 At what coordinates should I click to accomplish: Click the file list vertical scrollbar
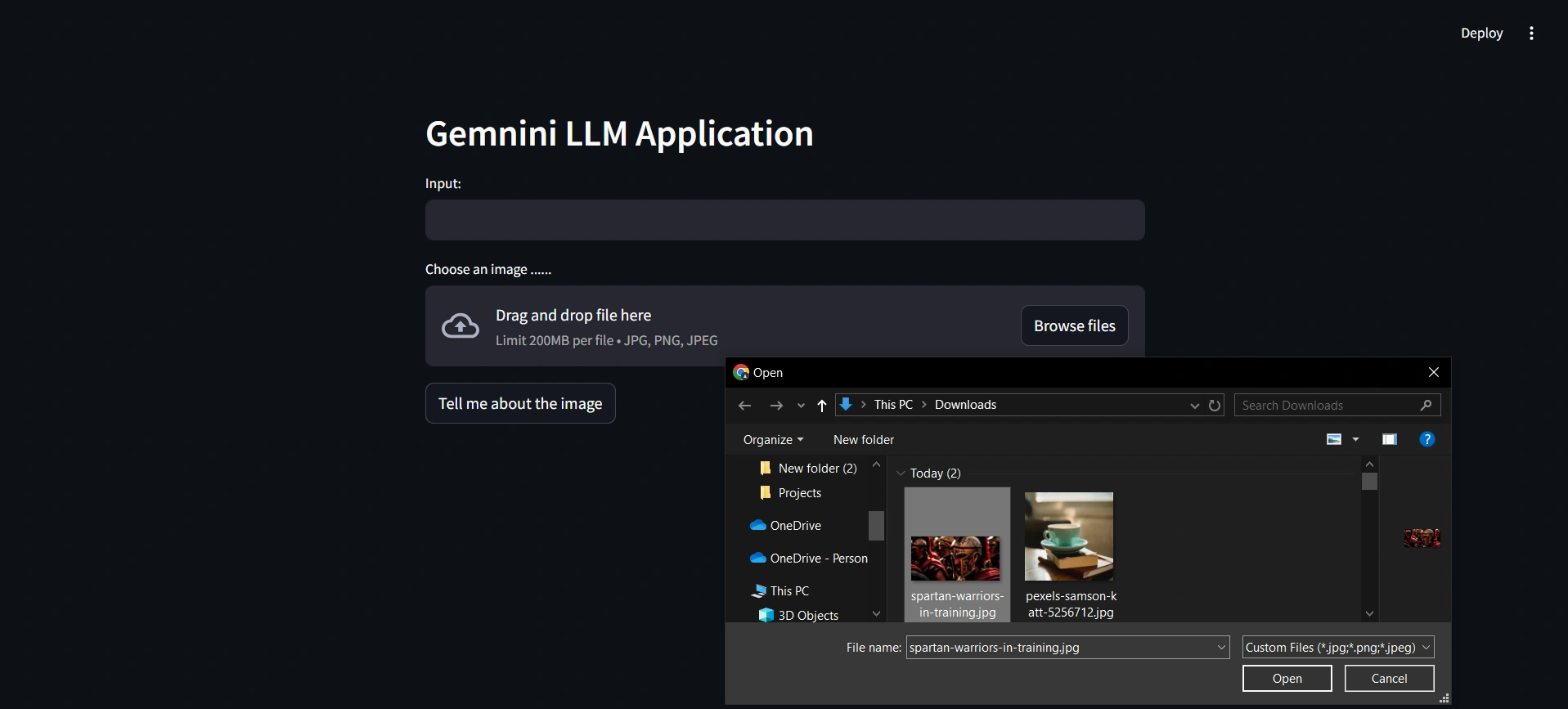pyautogui.click(x=1369, y=541)
